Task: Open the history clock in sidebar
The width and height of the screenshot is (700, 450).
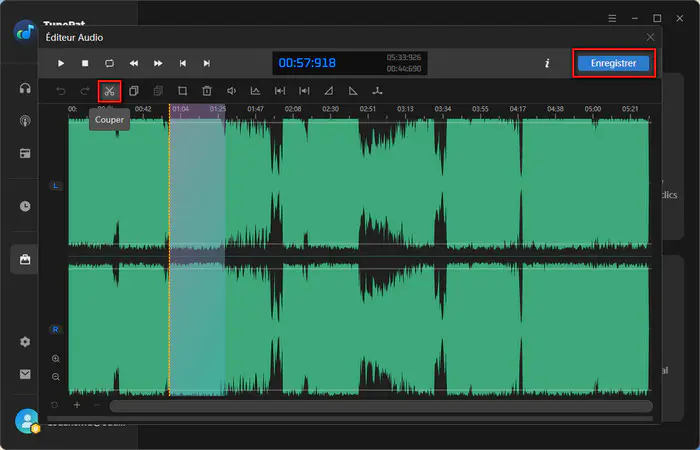Action: click(25, 206)
